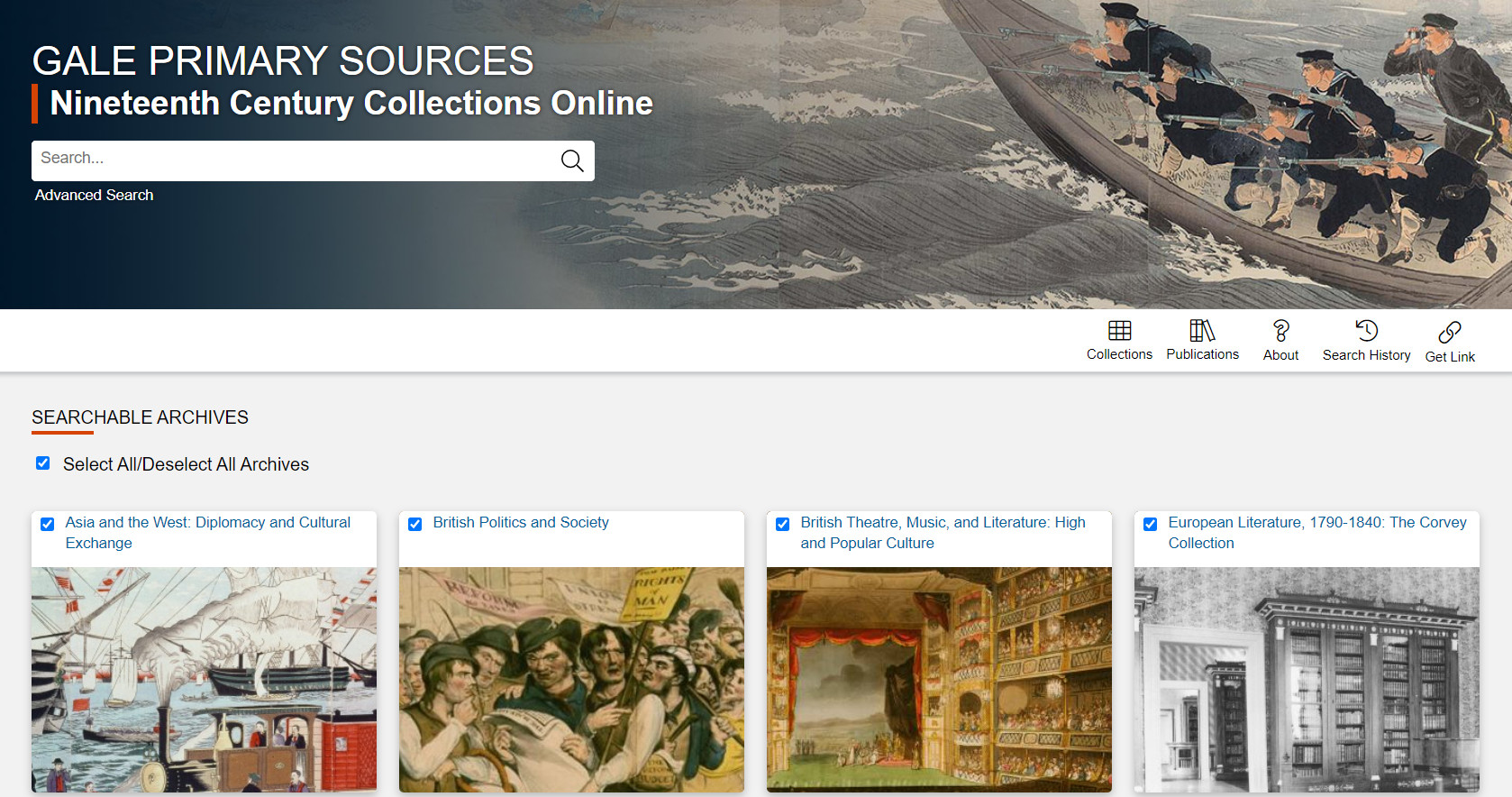This screenshot has height=797, width=1512.
Task: Uncheck British Theatre, Music, and Literature checkbox
Action: coord(782,524)
